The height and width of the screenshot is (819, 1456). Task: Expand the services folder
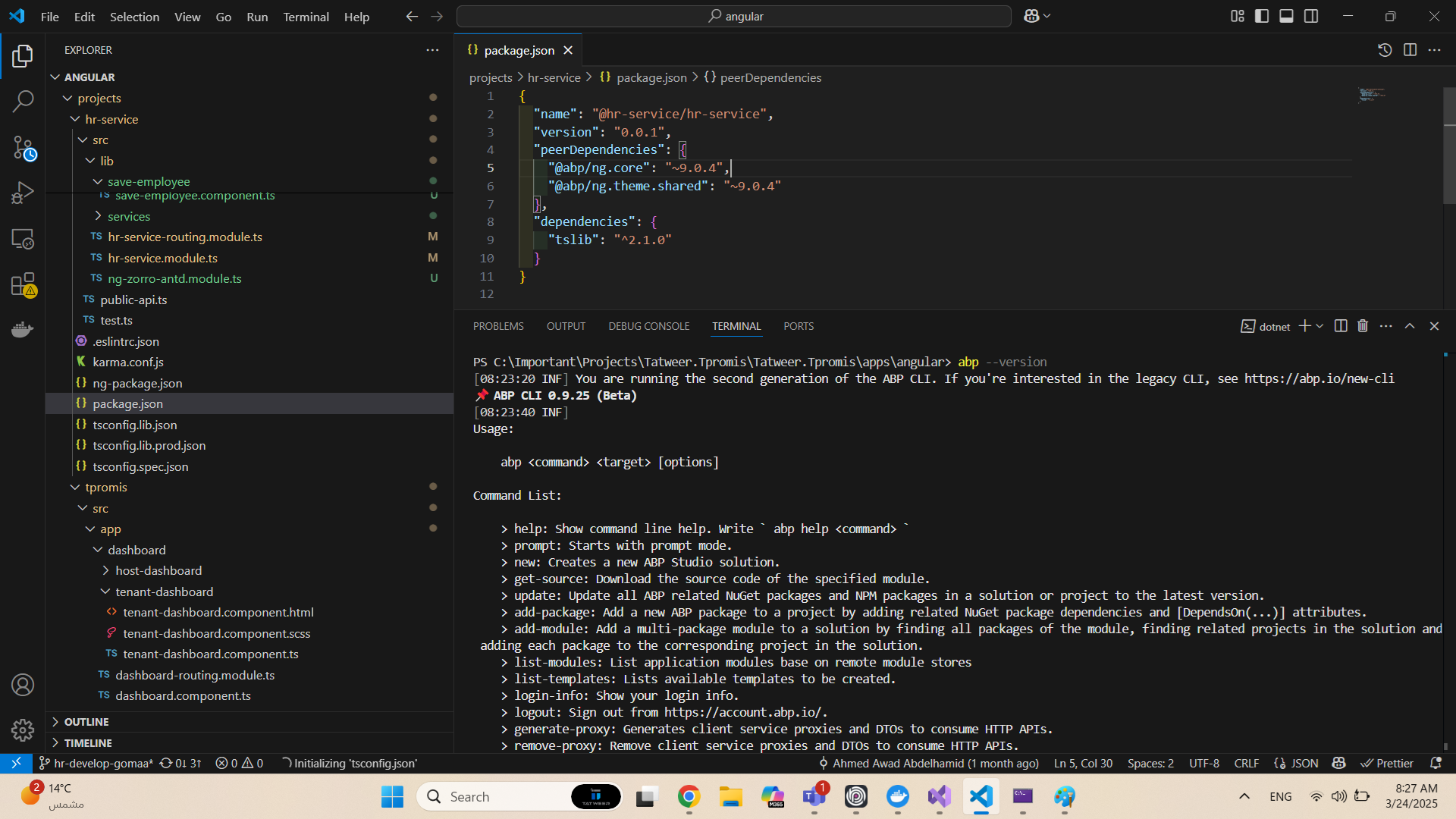[128, 216]
